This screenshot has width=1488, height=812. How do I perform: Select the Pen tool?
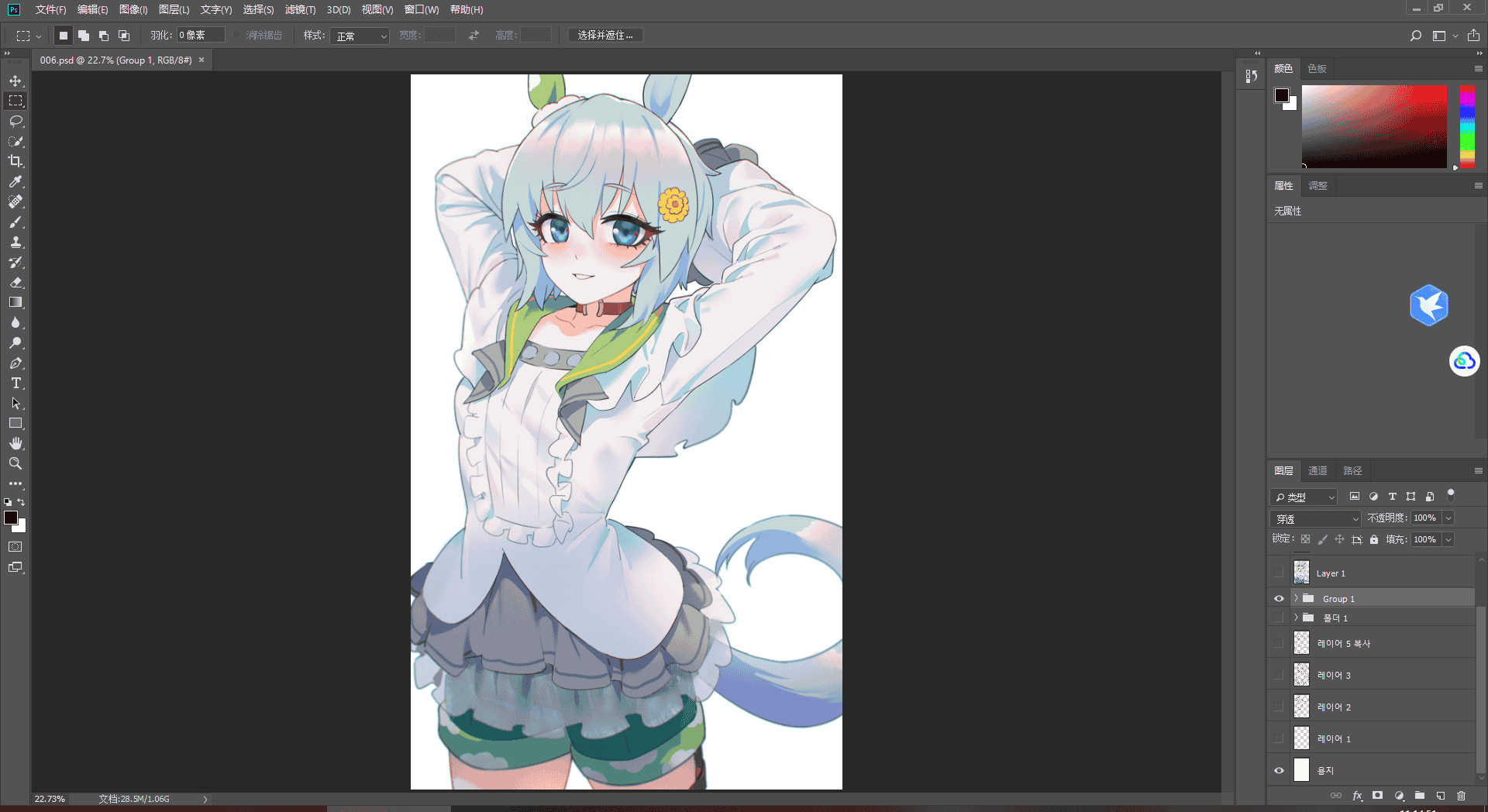point(15,363)
